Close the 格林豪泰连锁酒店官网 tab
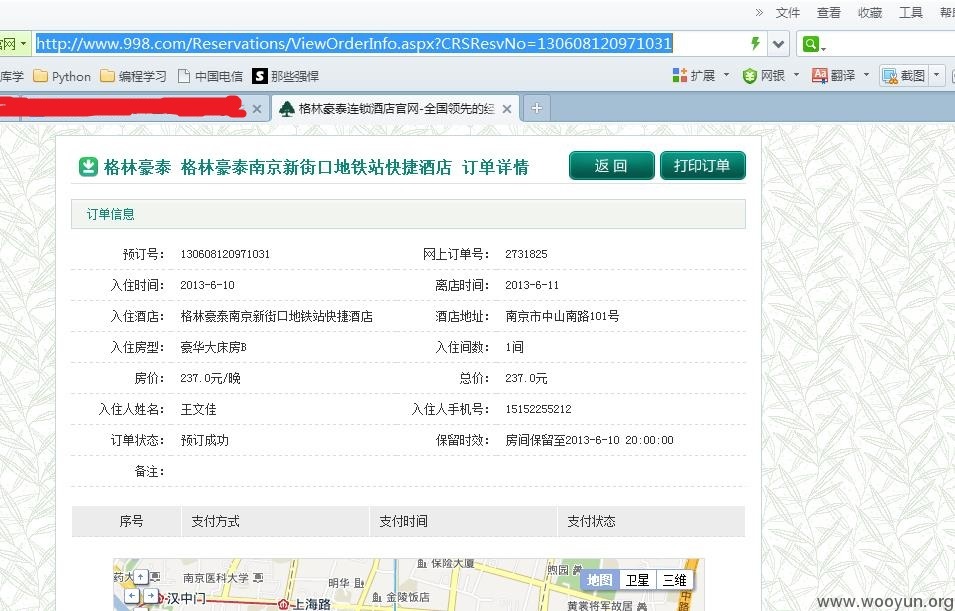This screenshot has width=955, height=611. point(507,109)
